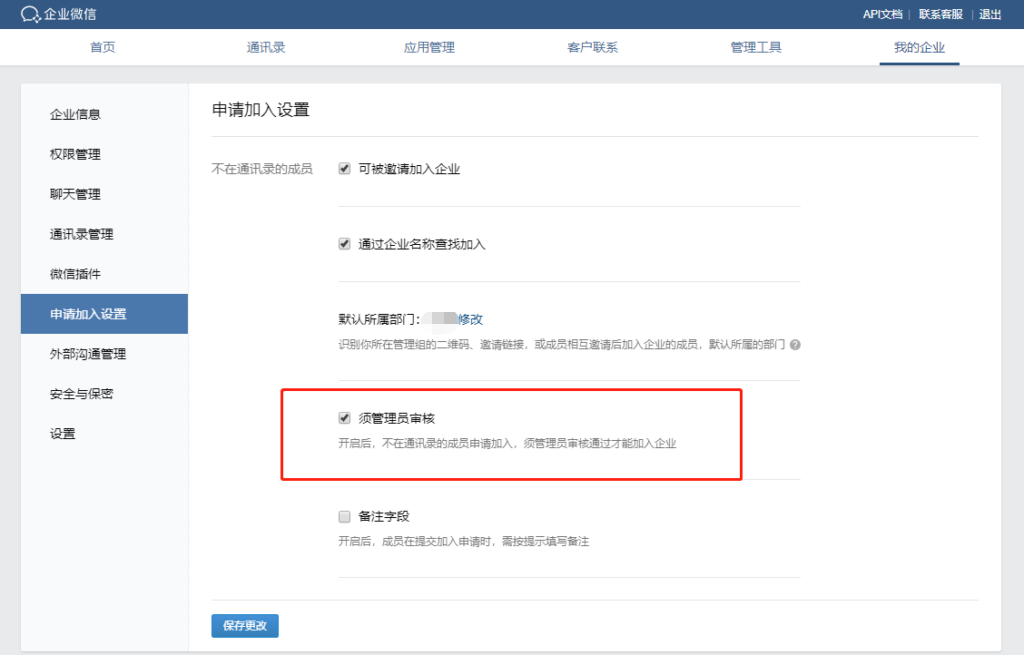The image size is (1024, 655).
Task: Enable 备注字段 checkbox
Action: [345, 517]
